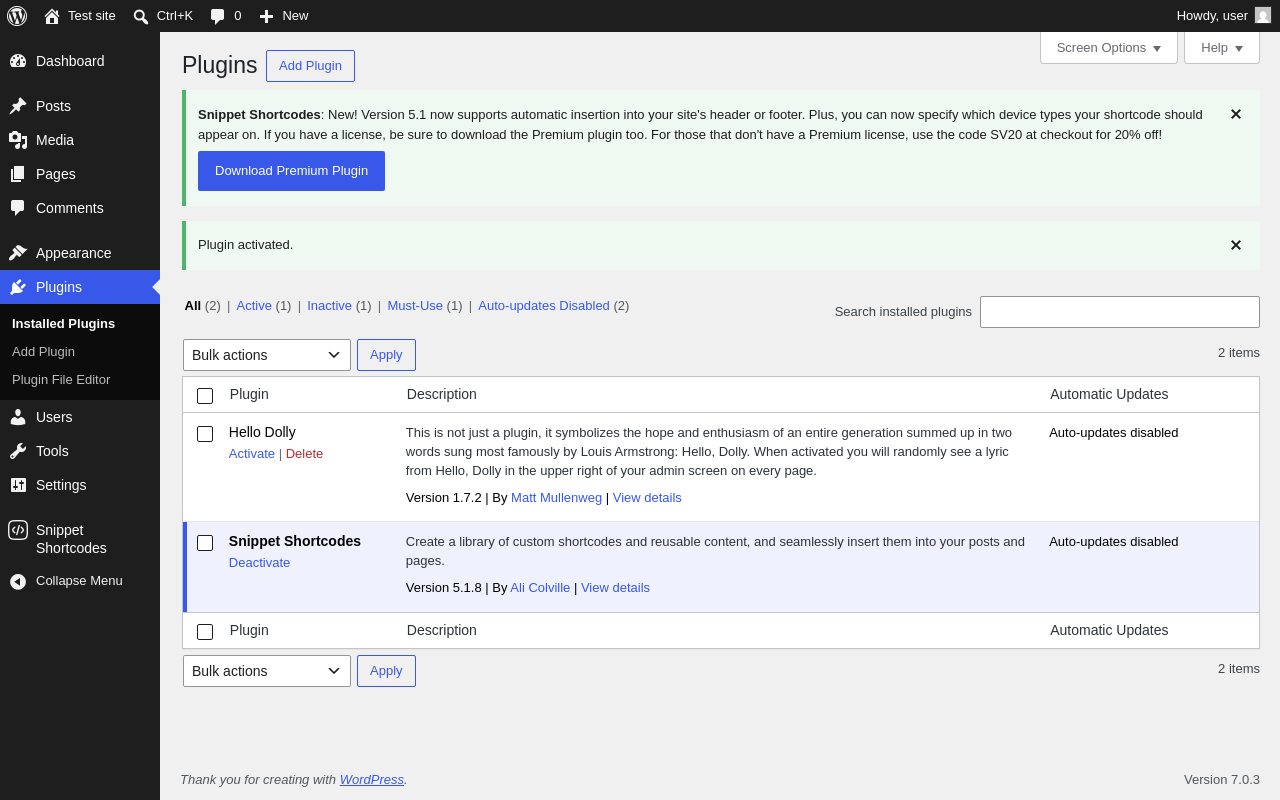Screen dimensions: 1280x800
Task: Deactivate the Snippet Shortcodes plugin
Action: 259,562
